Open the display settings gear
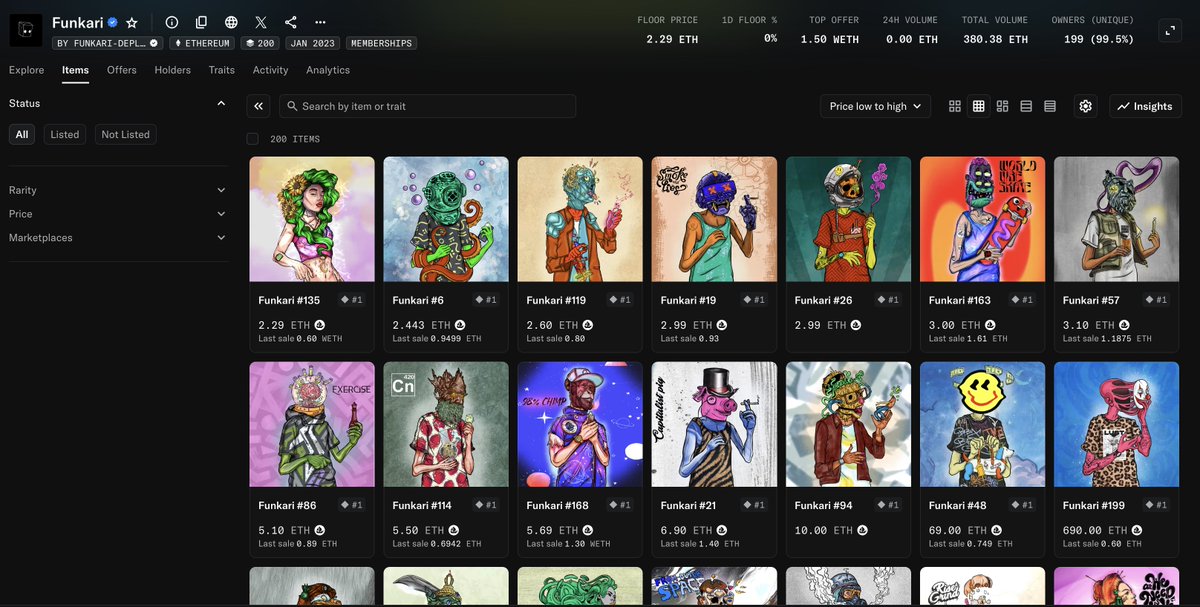This screenshot has width=1200, height=607. tap(1086, 106)
